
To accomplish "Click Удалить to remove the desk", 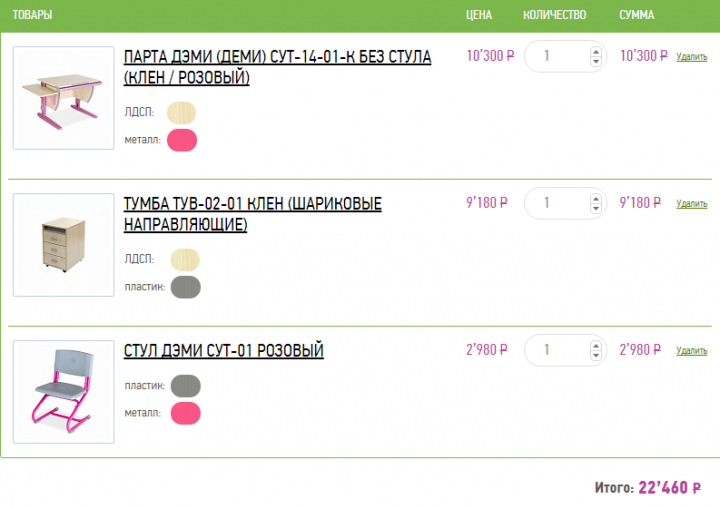I will click(x=691, y=57).
